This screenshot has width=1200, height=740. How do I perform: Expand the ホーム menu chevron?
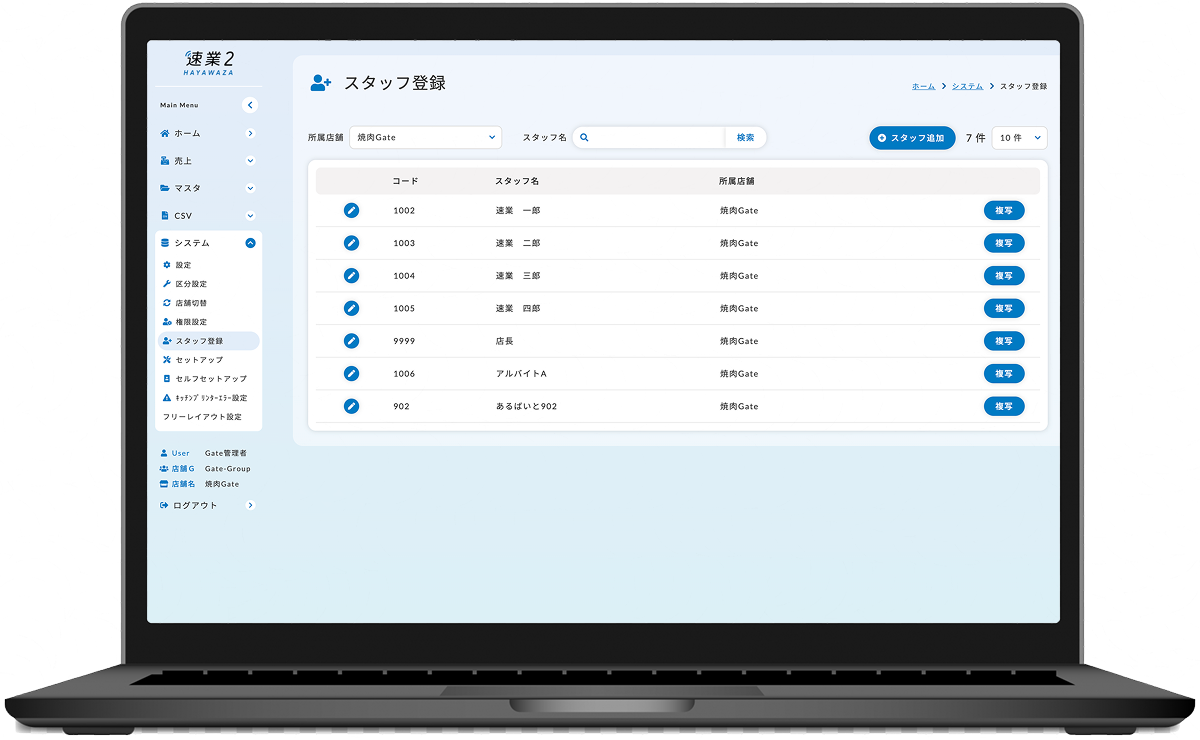(x=250, y=133)
